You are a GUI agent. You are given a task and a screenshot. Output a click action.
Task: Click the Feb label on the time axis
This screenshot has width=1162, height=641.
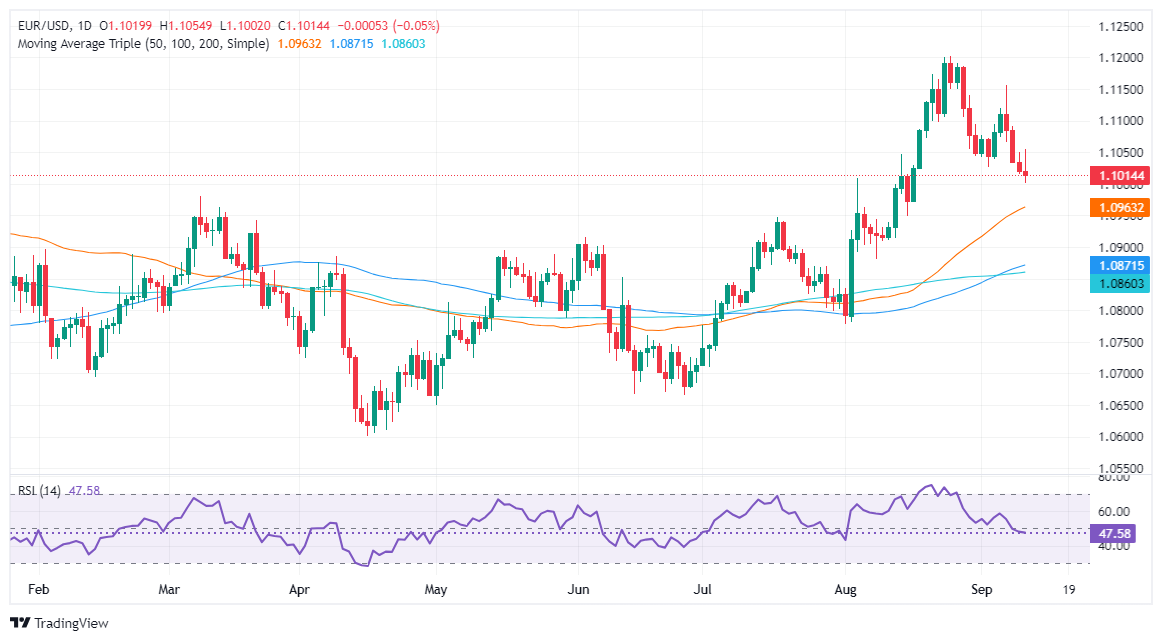point(39,590)
